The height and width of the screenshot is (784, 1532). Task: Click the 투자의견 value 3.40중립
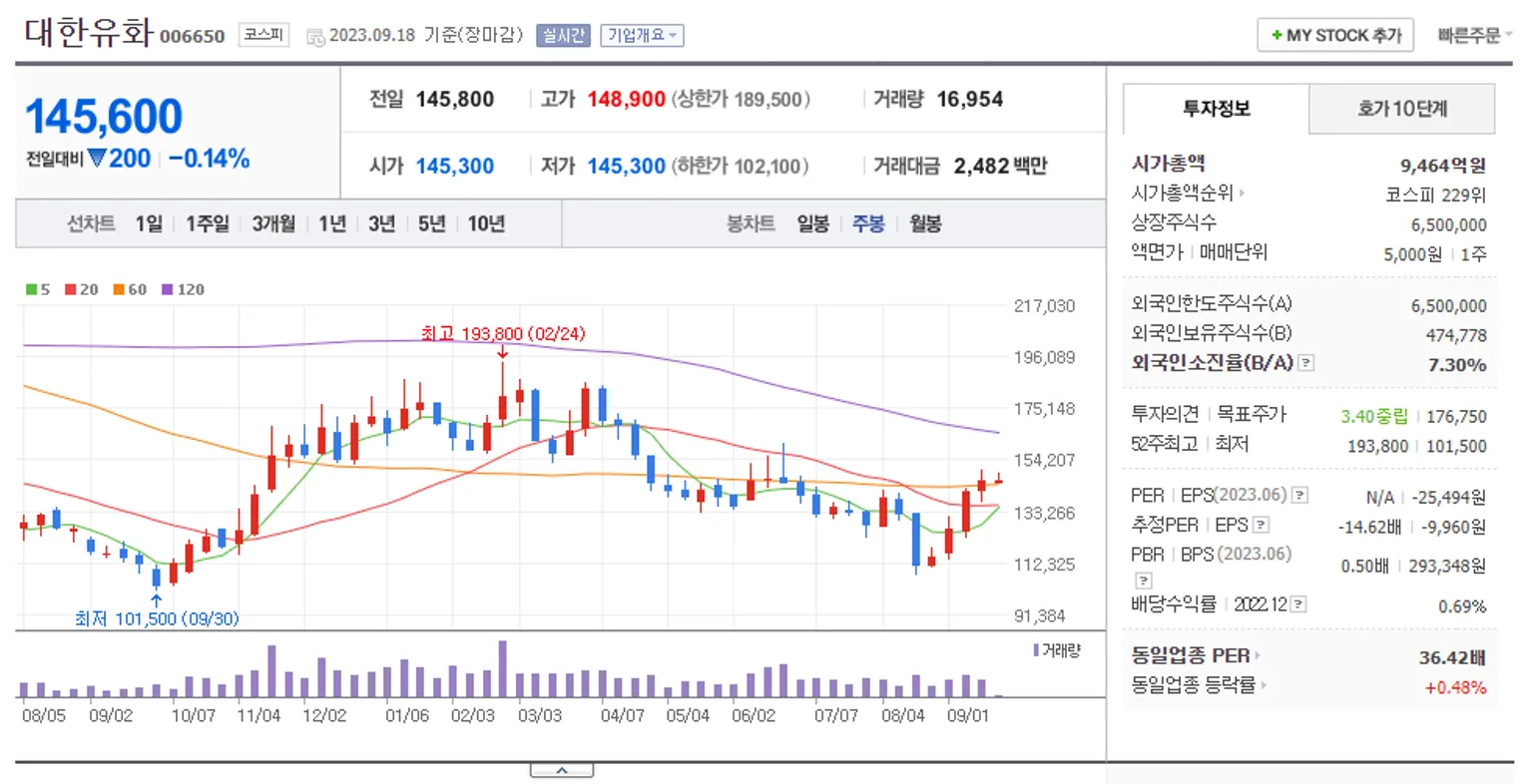(1374, 416)
